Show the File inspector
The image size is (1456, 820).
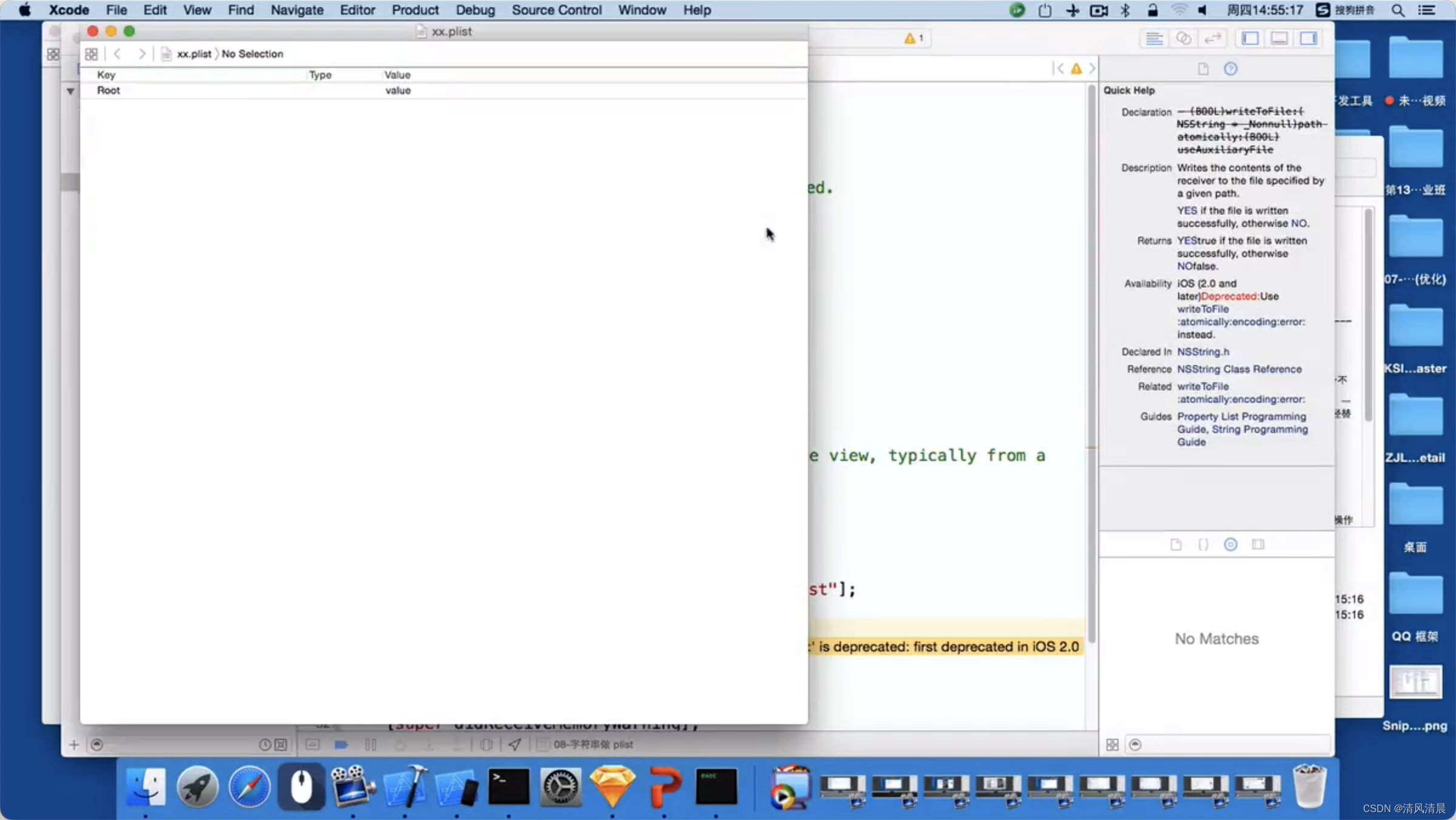[1203, 69]
